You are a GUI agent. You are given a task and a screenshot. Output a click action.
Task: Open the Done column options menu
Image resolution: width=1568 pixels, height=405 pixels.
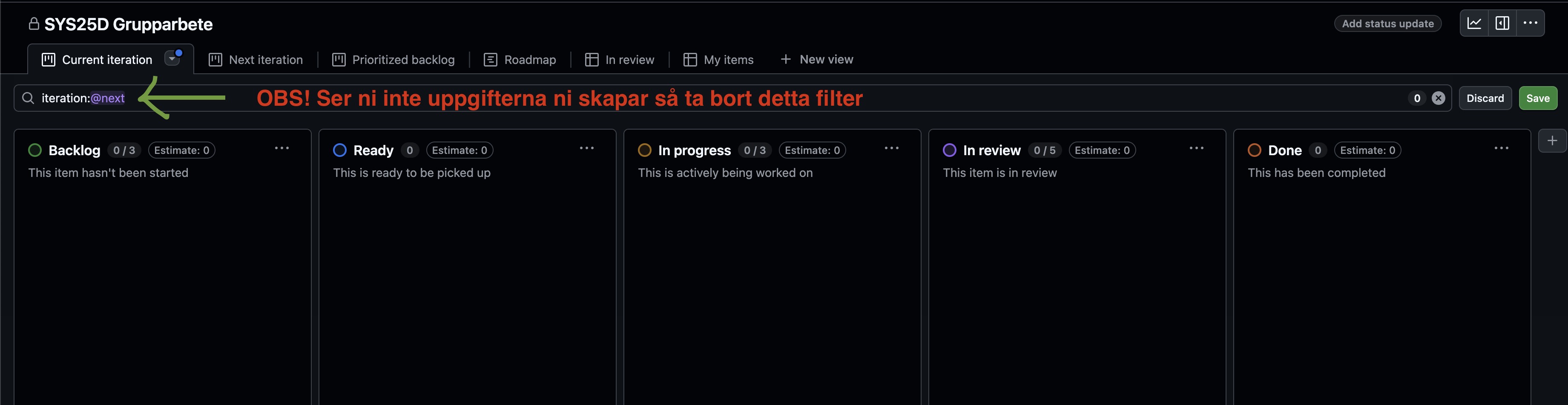pyautogui.click(x=1502, y=148)
